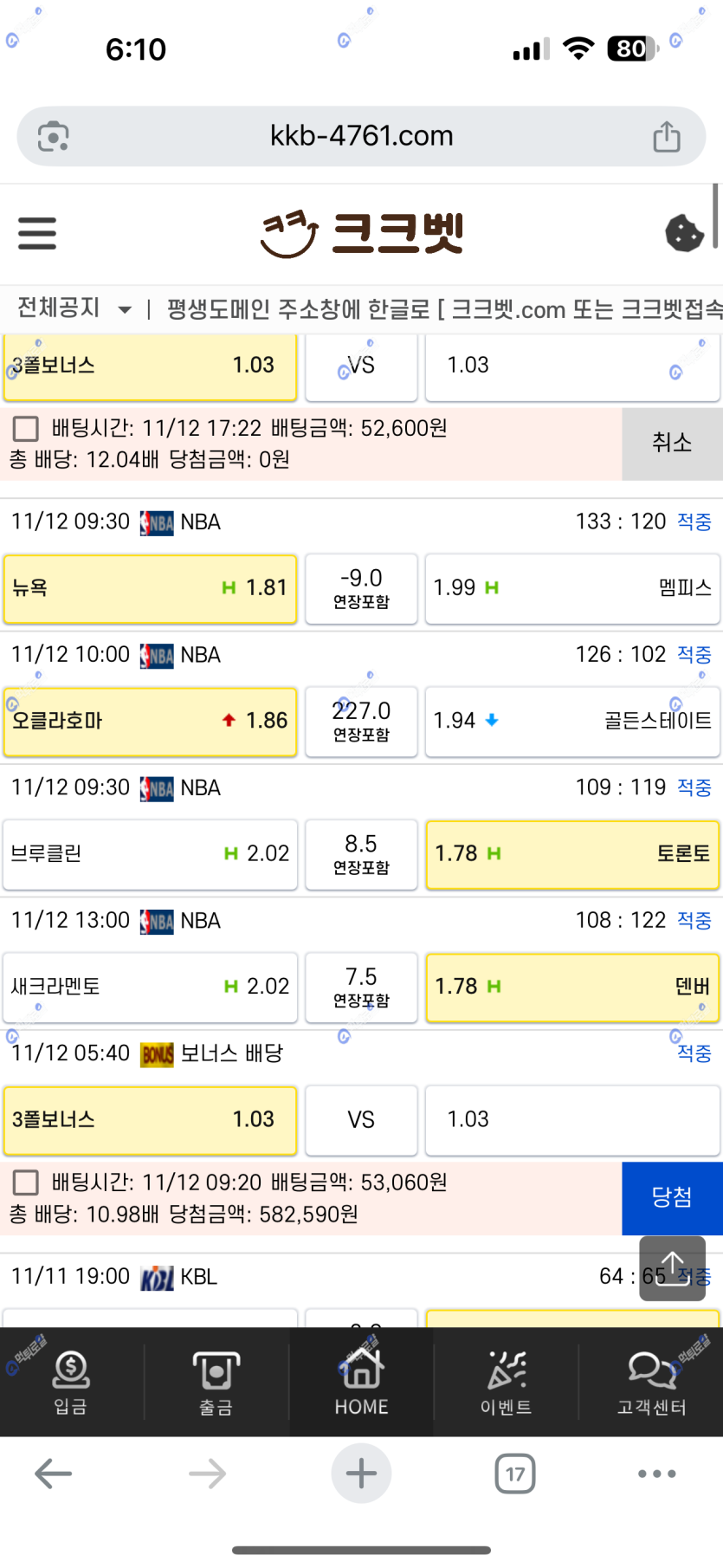Tap the share icon in address bar
This screenshot has width=723, height=1568.
(666, 137)
